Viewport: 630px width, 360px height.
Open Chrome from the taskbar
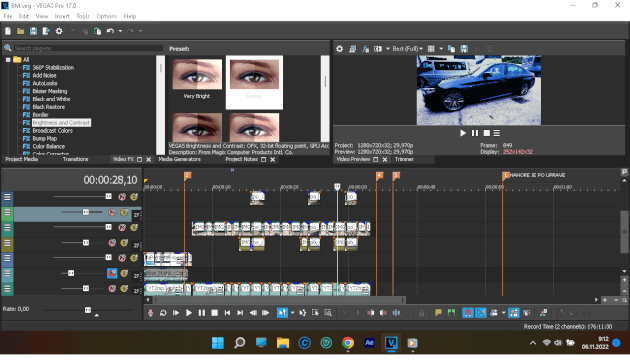(x=348, y=343)
